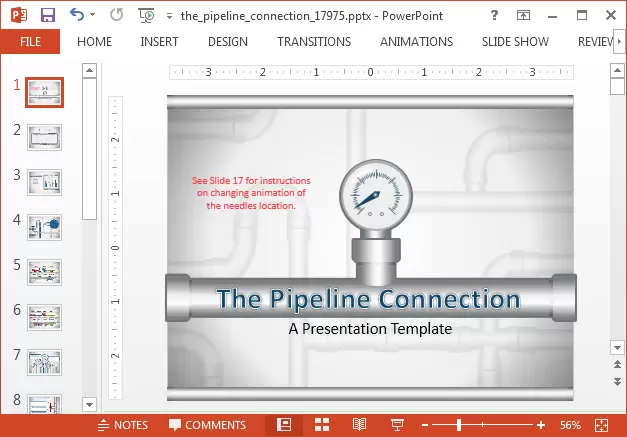Toggle the Comments pane
This screenshot has width=627, height=437.
coord(207,425)
